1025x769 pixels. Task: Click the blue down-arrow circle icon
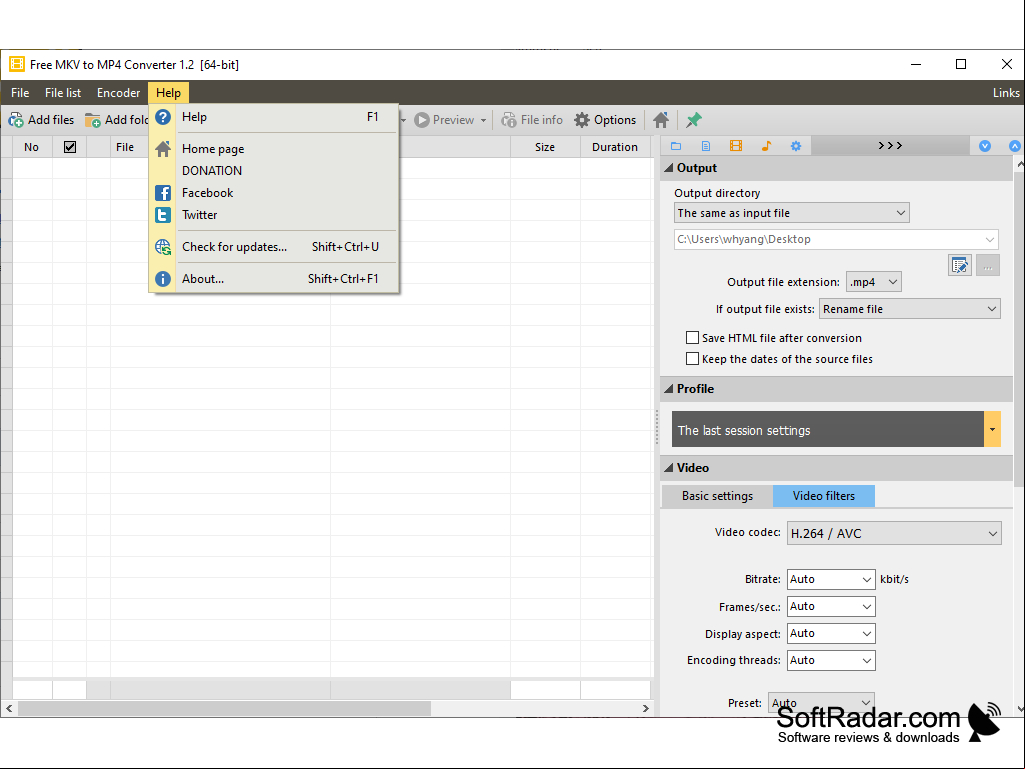pyautogui.click(x=984, y=146)
